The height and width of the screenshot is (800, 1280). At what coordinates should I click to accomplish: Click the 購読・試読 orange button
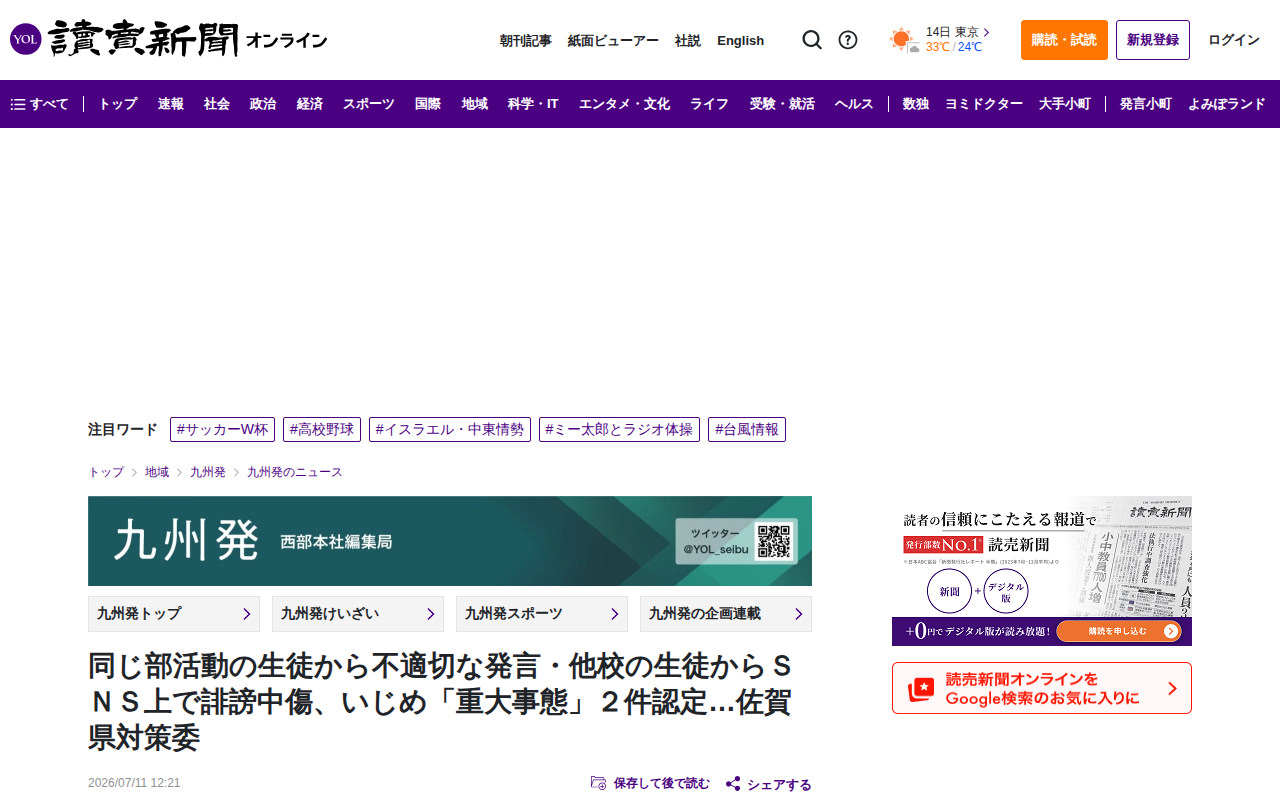(x=1064, y=40)
